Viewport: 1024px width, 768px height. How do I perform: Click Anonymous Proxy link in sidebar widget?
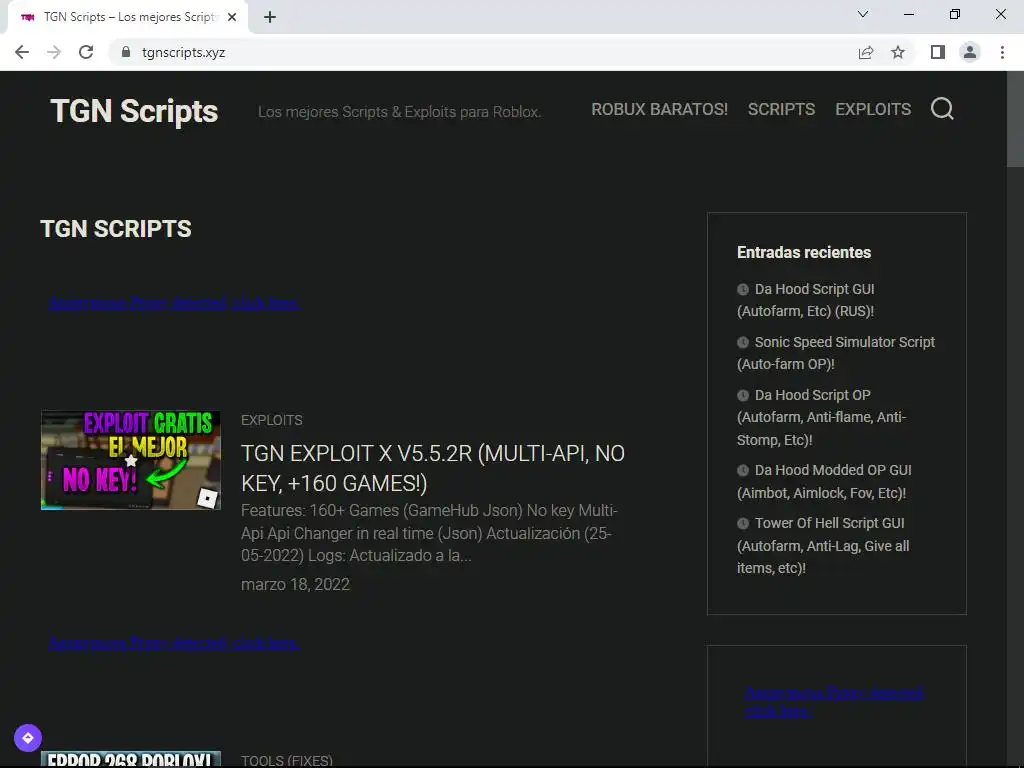pos(835,701)
